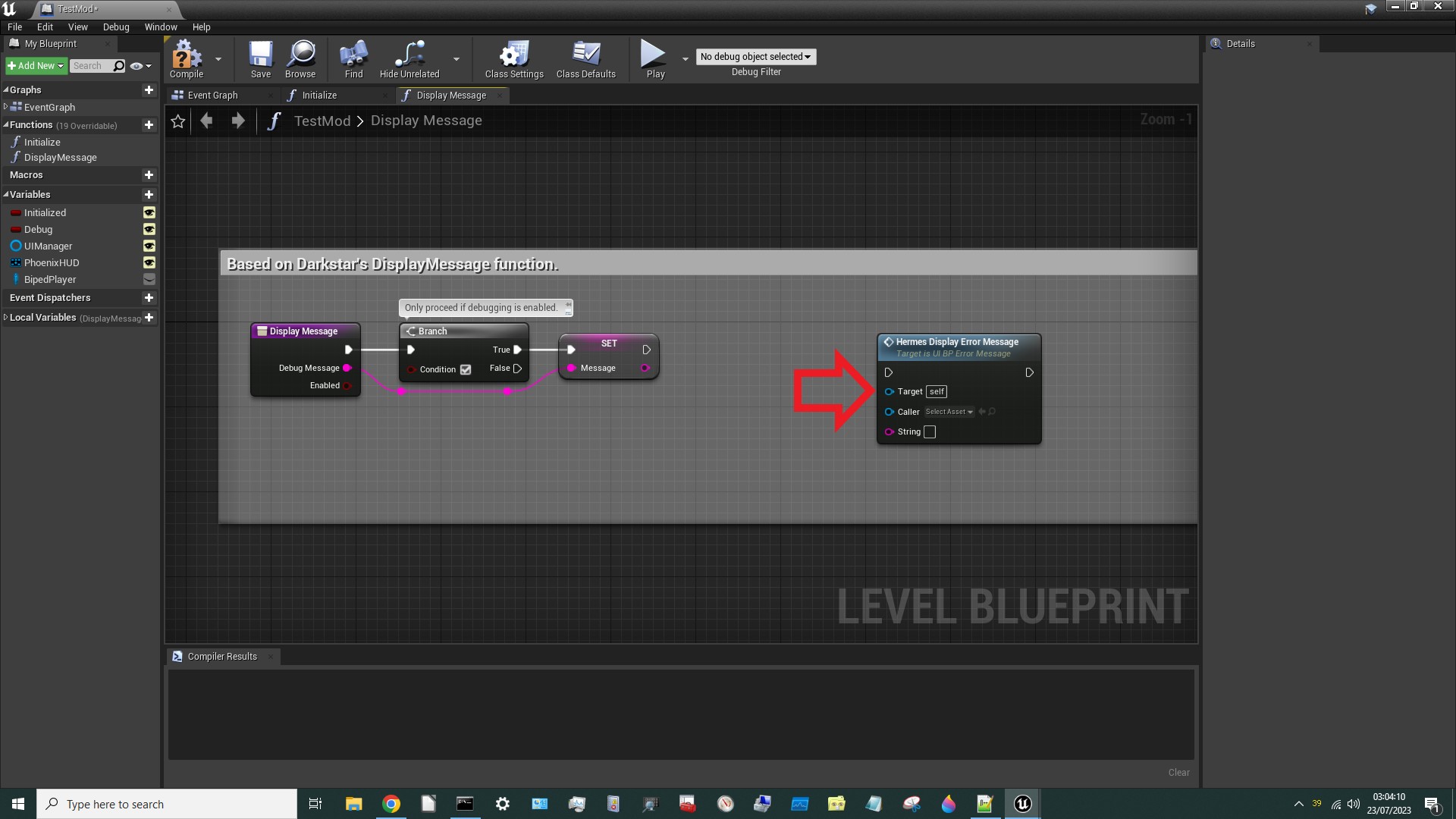Image resolution: width=1456 pixels, height=819 pixels.
Task: Clear the compiler results
Action: (x=1178, y=773)
